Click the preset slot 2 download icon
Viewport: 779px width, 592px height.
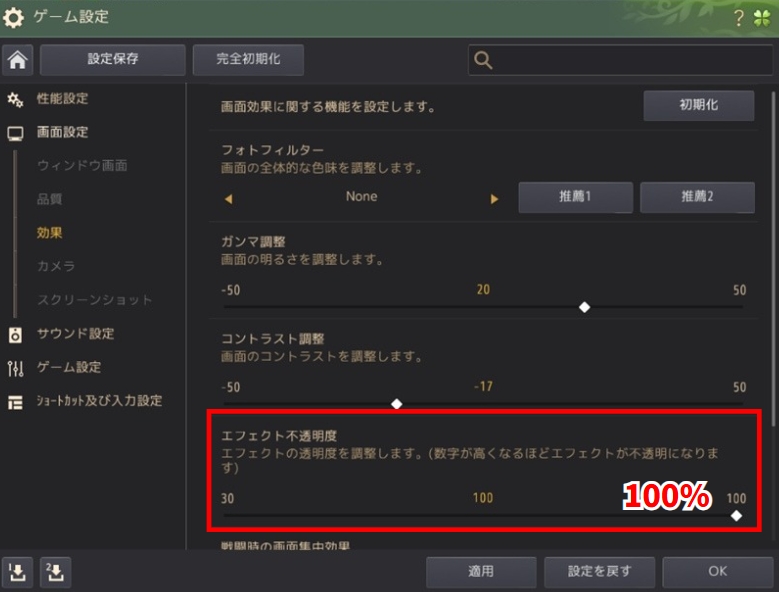click(x=55, y=572)
